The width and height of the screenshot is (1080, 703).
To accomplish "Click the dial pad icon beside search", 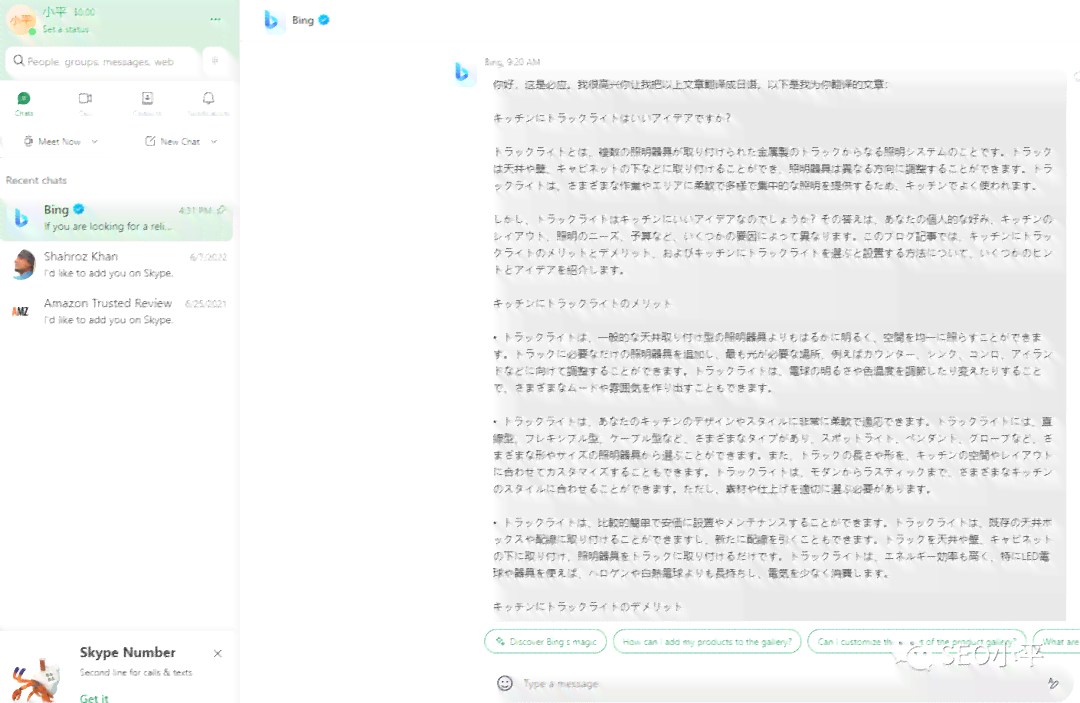I will (216, 61).
